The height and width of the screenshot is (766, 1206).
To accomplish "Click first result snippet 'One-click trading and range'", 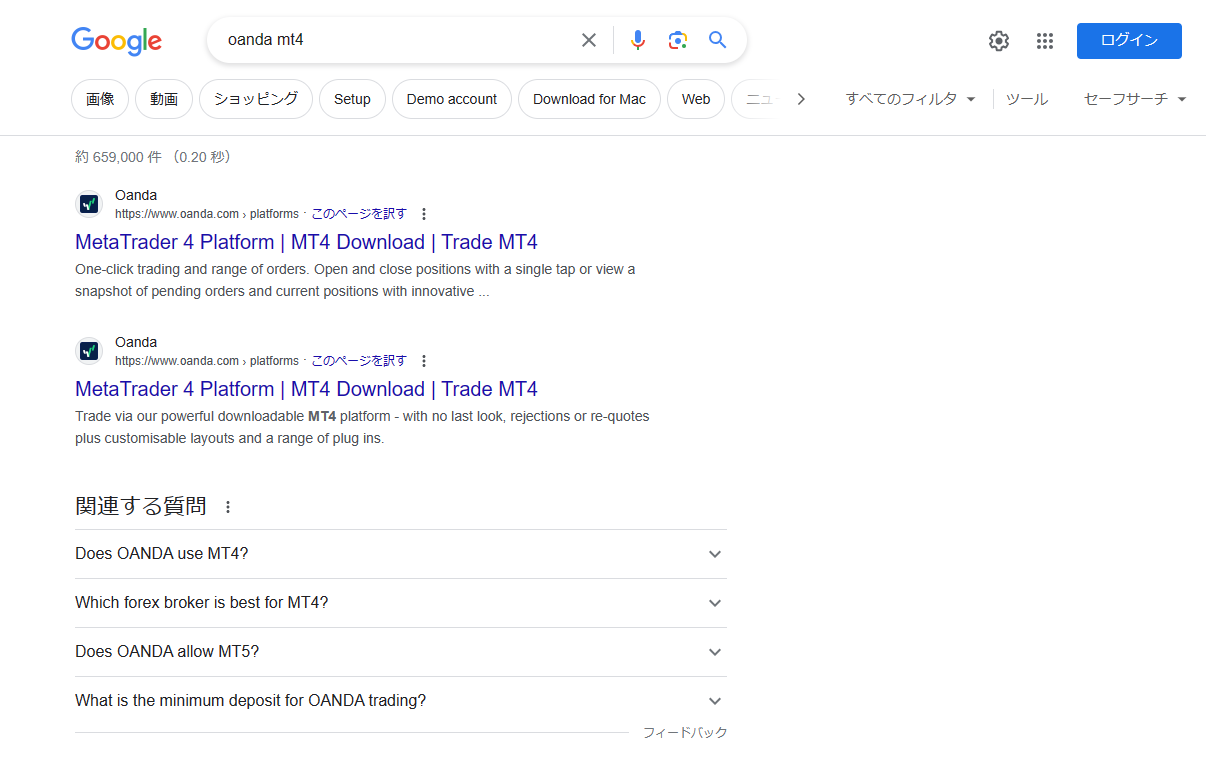I will pyautogui.click(x=355, y=280).
